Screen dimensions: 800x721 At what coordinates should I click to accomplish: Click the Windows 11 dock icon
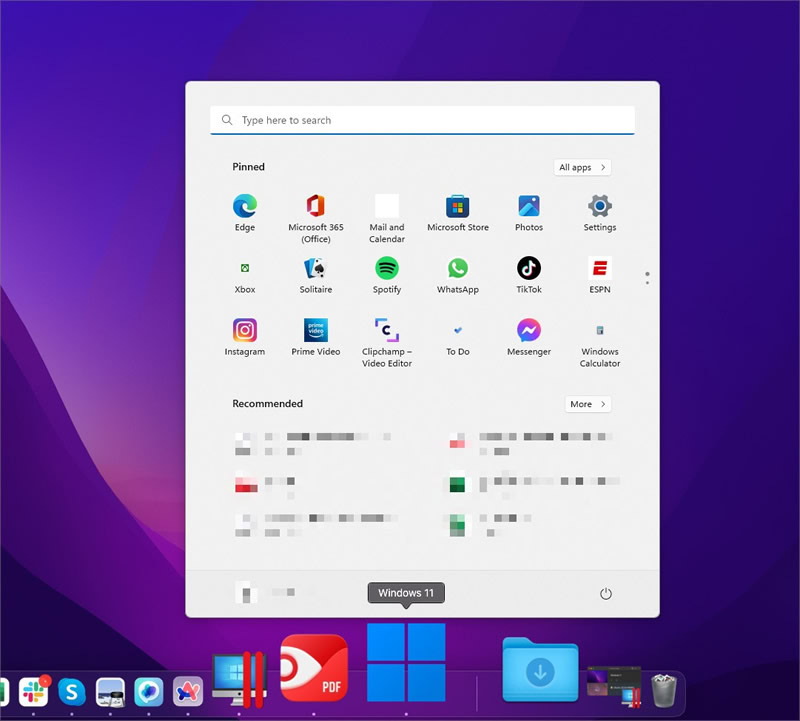point(406,662)
